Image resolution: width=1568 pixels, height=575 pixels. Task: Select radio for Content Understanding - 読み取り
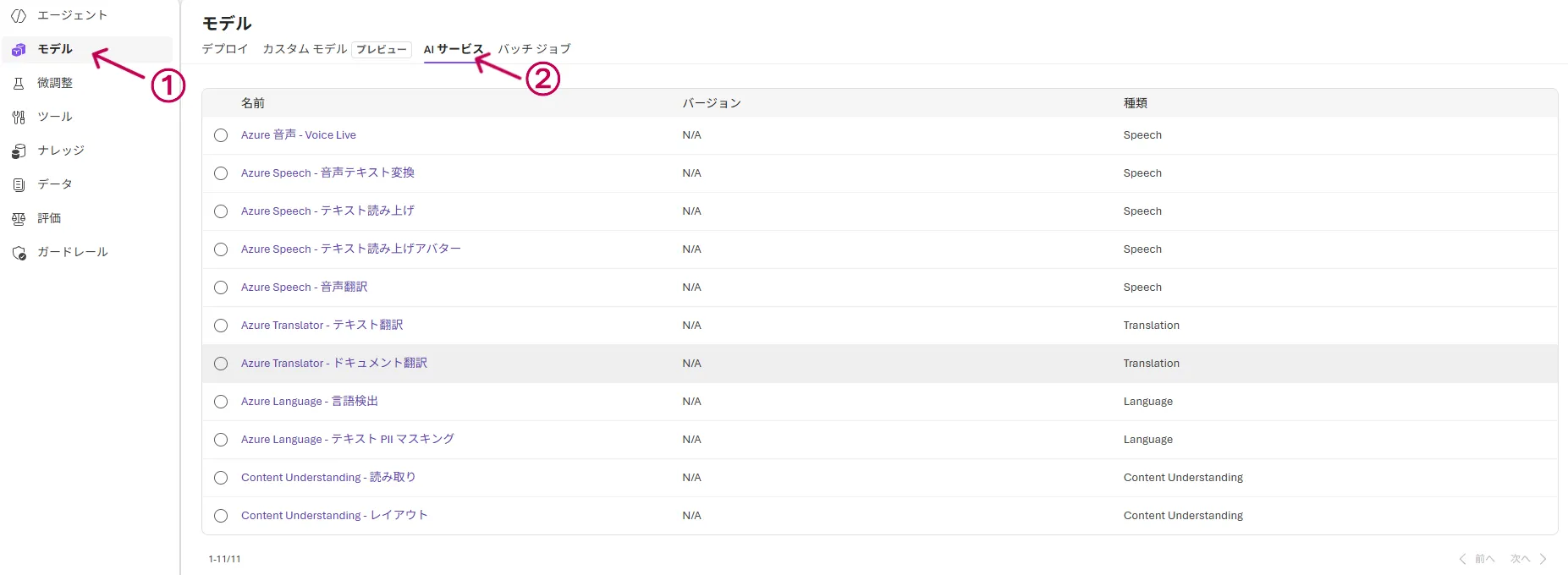pos(221,478)
